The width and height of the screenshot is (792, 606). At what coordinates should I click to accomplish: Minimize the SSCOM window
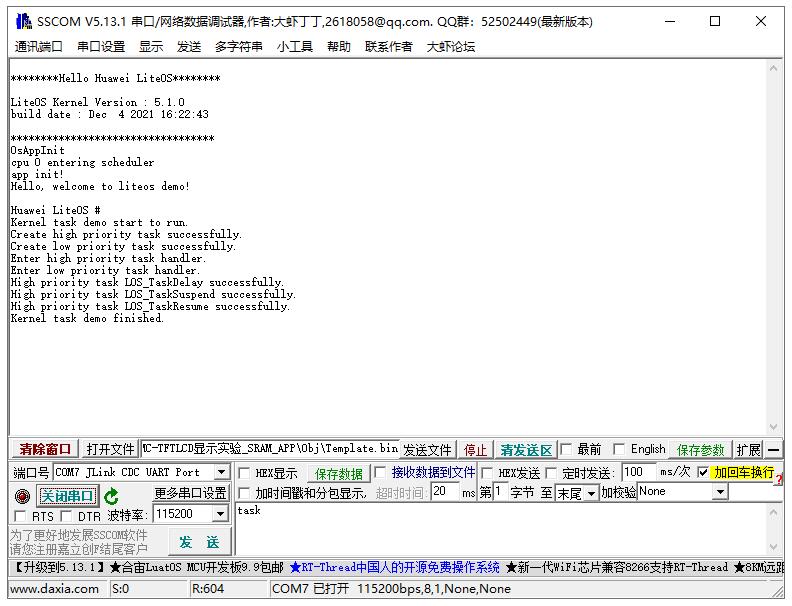coord(670,21)
